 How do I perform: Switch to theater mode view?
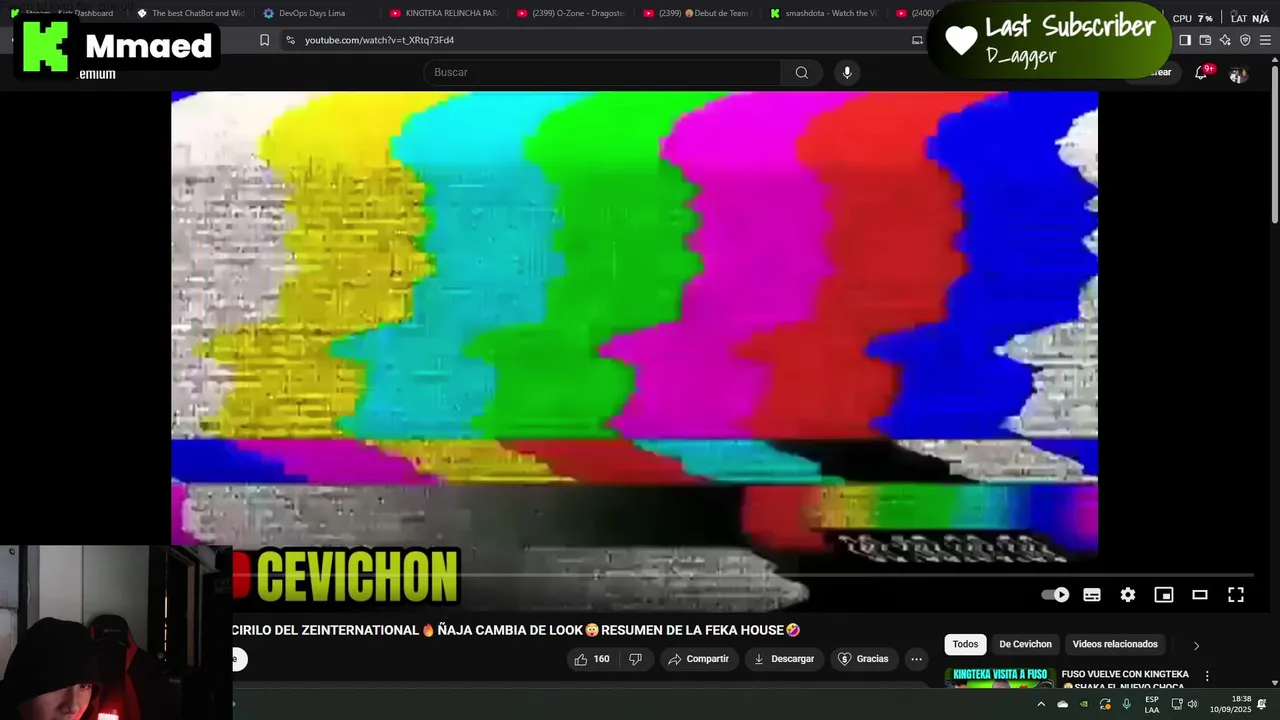pyautogui.click(x=1200, y=595)
